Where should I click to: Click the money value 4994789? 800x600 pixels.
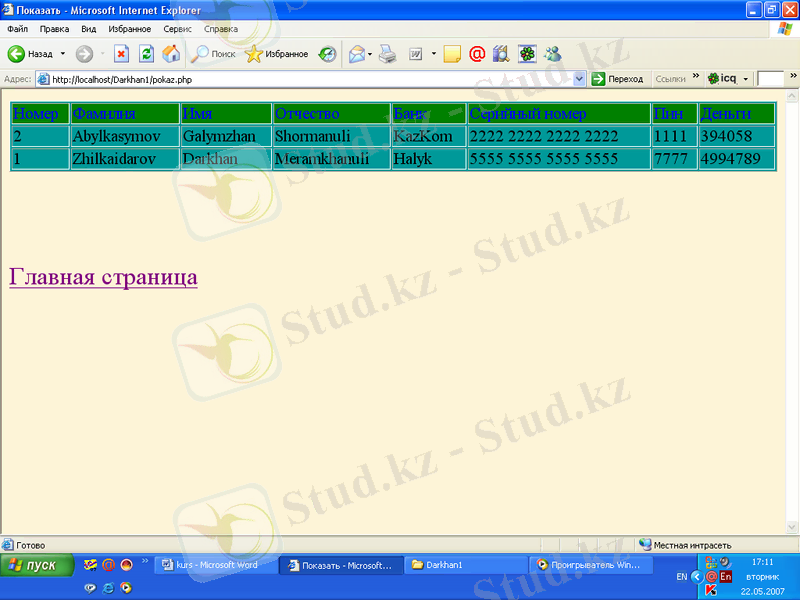pos(736,159)
